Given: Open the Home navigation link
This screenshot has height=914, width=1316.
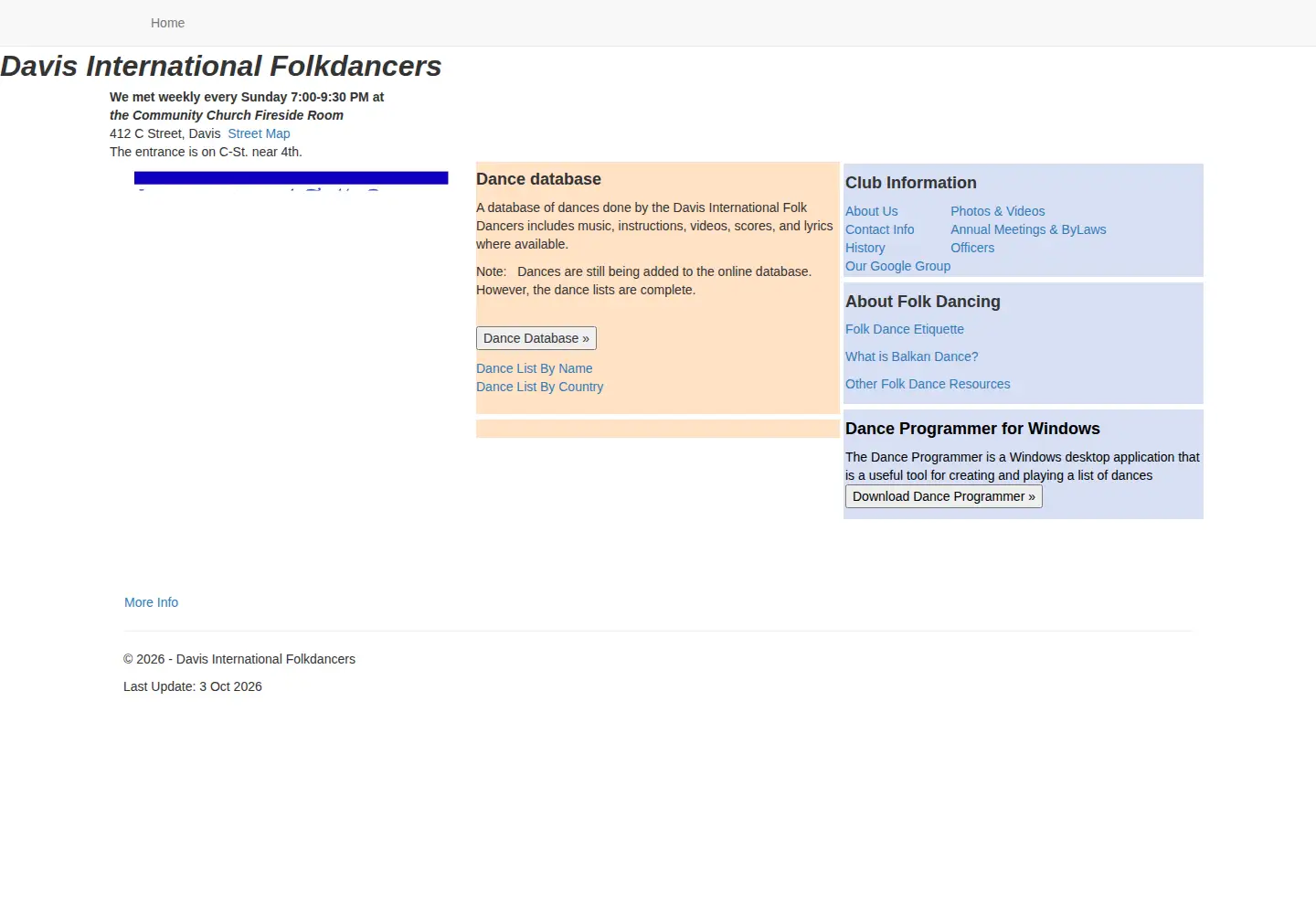Looking at the screenshot, I should 167,23.
